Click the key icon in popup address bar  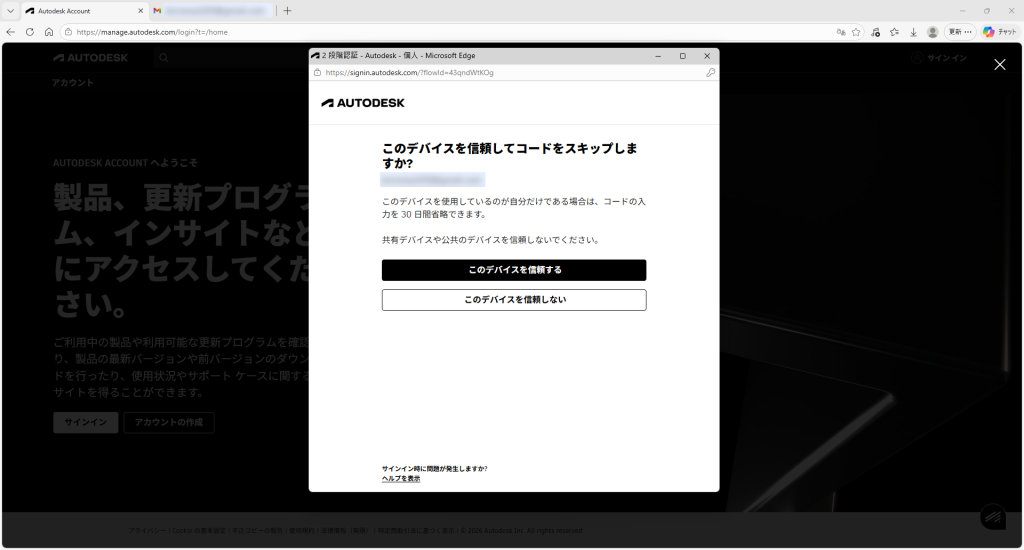[710, 73]
